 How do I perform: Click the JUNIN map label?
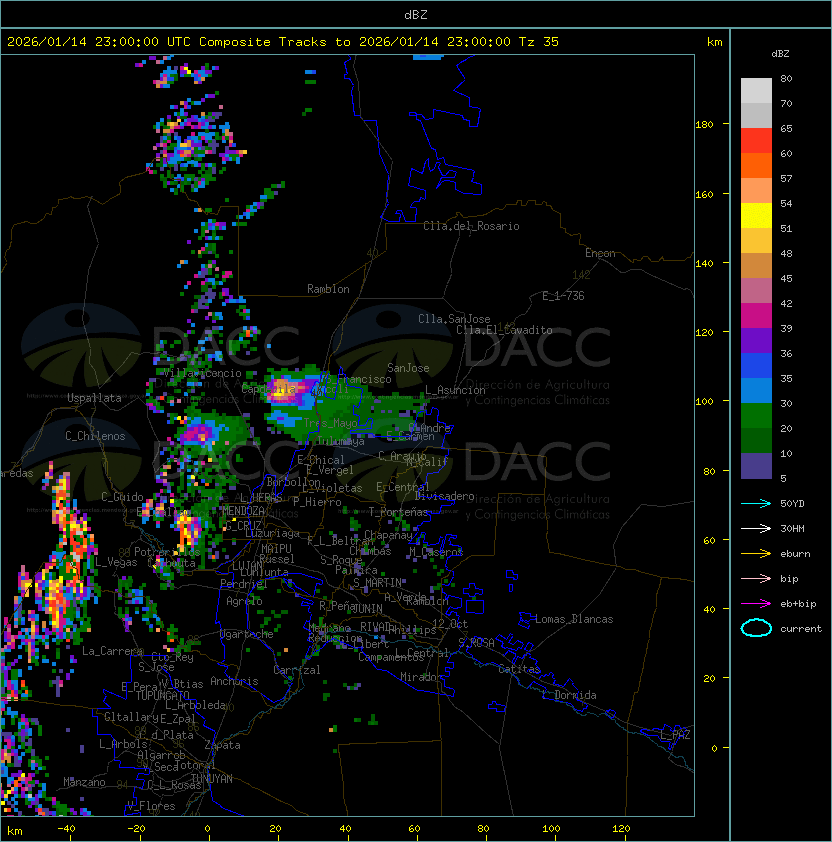[x=367, y=608]
